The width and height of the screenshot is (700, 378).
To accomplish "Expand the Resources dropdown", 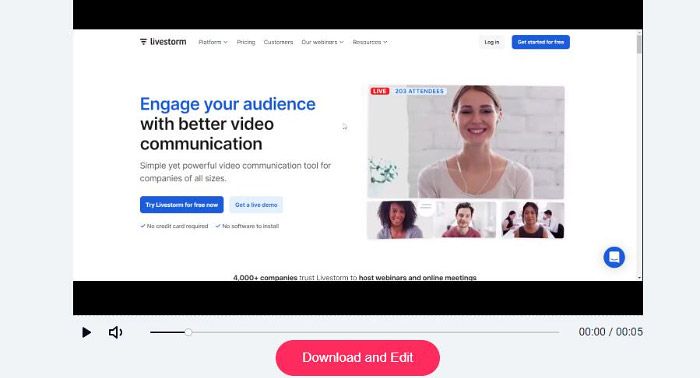I will tap(370, 42).
